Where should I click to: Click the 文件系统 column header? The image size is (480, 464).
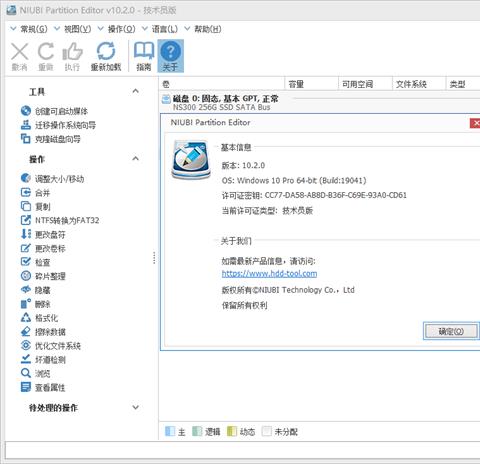(x=419, y=84)
